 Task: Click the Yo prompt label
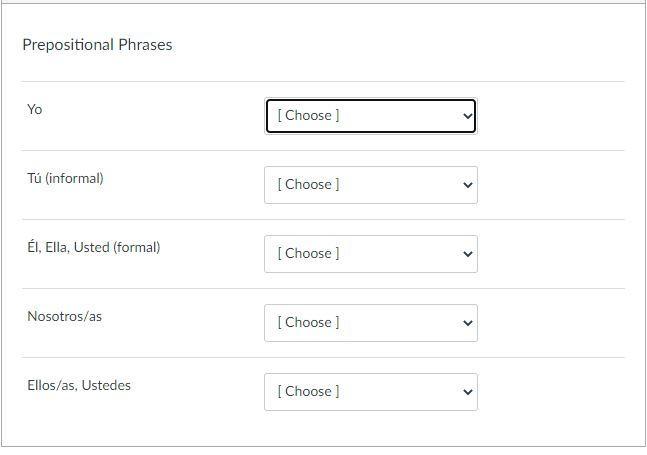[x=35, y=109]
